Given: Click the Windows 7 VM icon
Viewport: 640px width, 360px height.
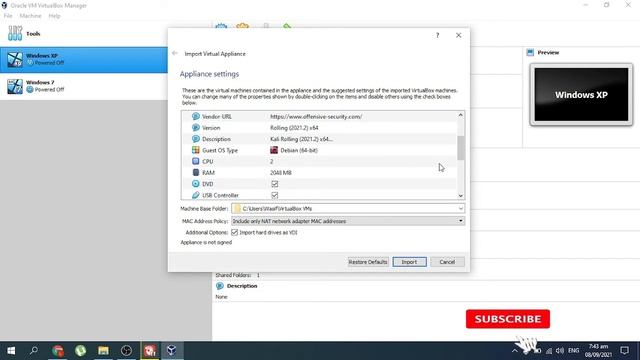Looking at the screenshot, I should point(15,86).
